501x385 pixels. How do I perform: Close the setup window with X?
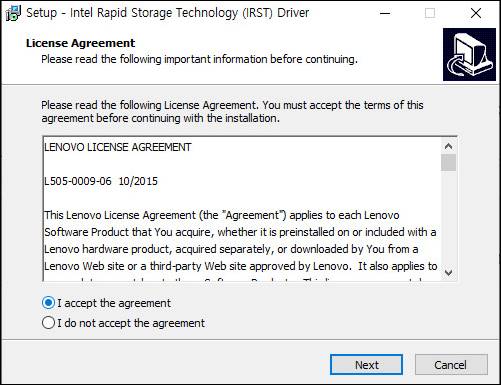[x=476, y=13]
